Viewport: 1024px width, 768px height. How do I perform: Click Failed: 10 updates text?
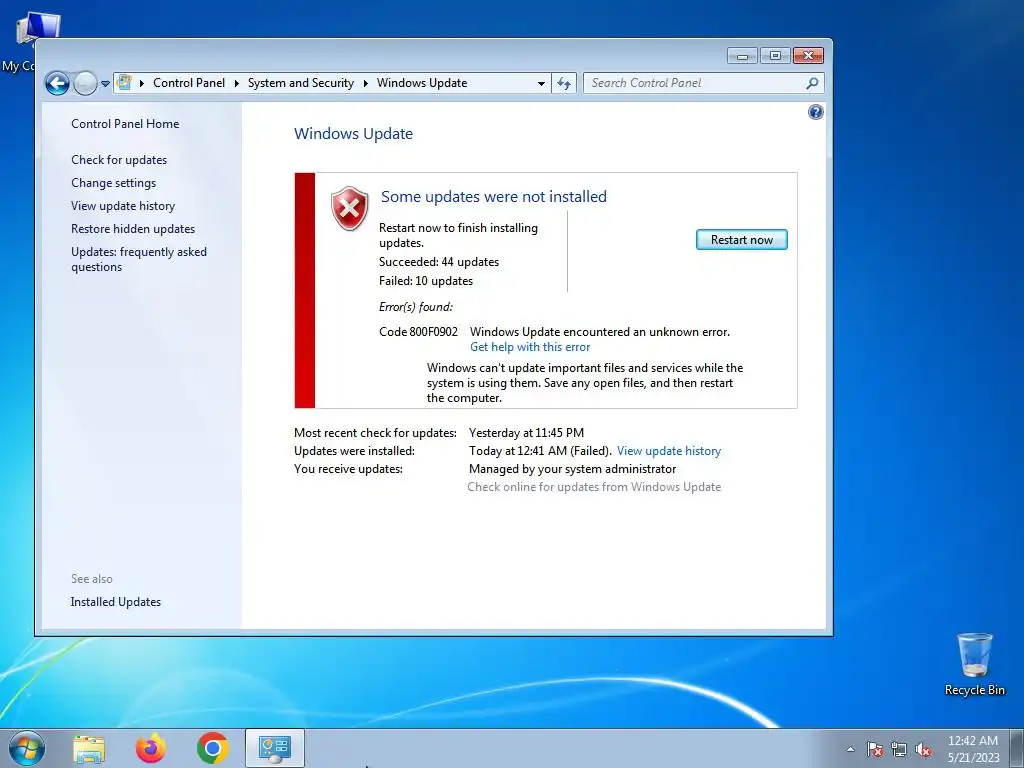(426, 281)
